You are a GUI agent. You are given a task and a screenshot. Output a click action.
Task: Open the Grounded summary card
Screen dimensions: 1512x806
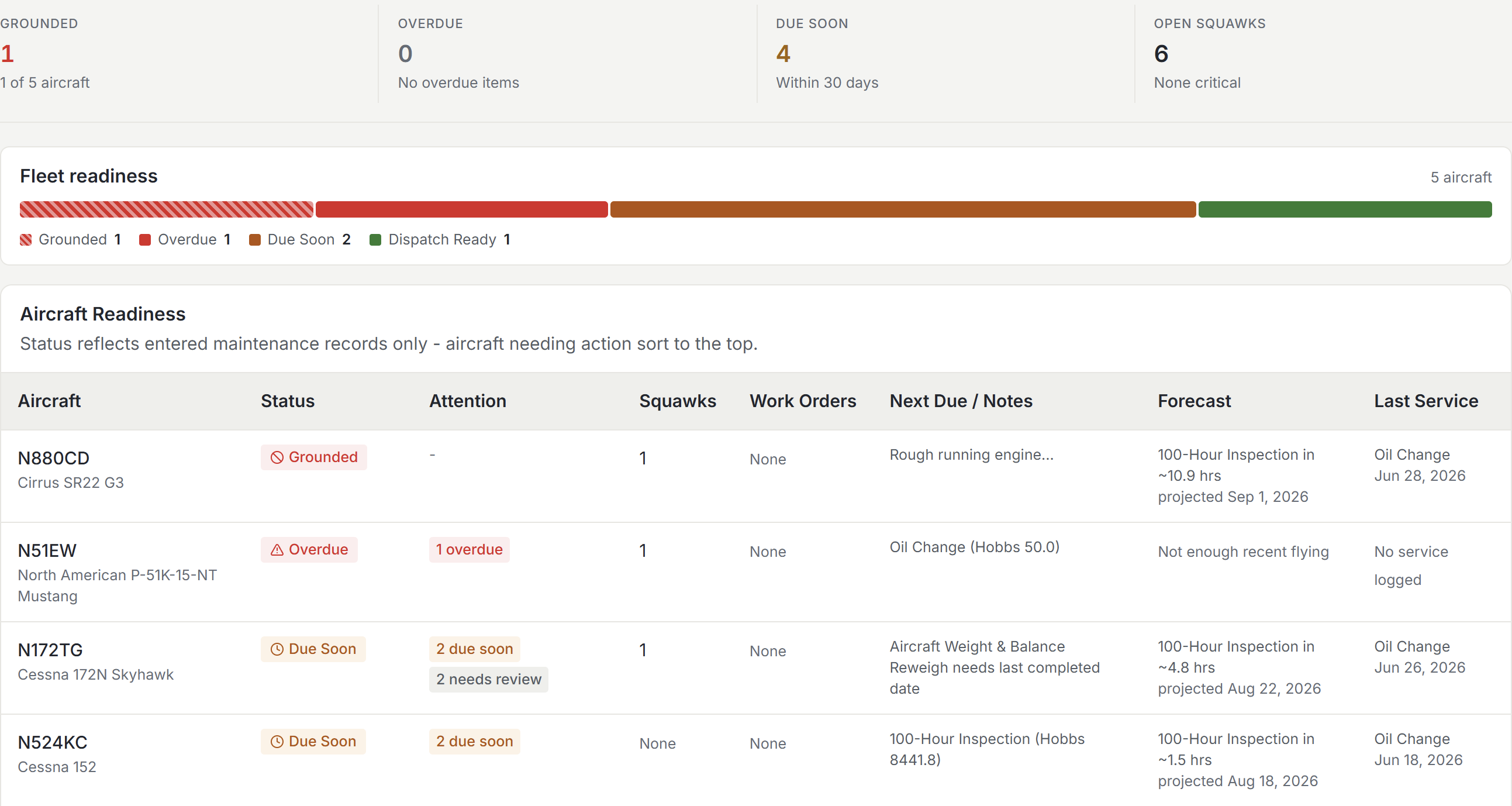click(188, 54)
